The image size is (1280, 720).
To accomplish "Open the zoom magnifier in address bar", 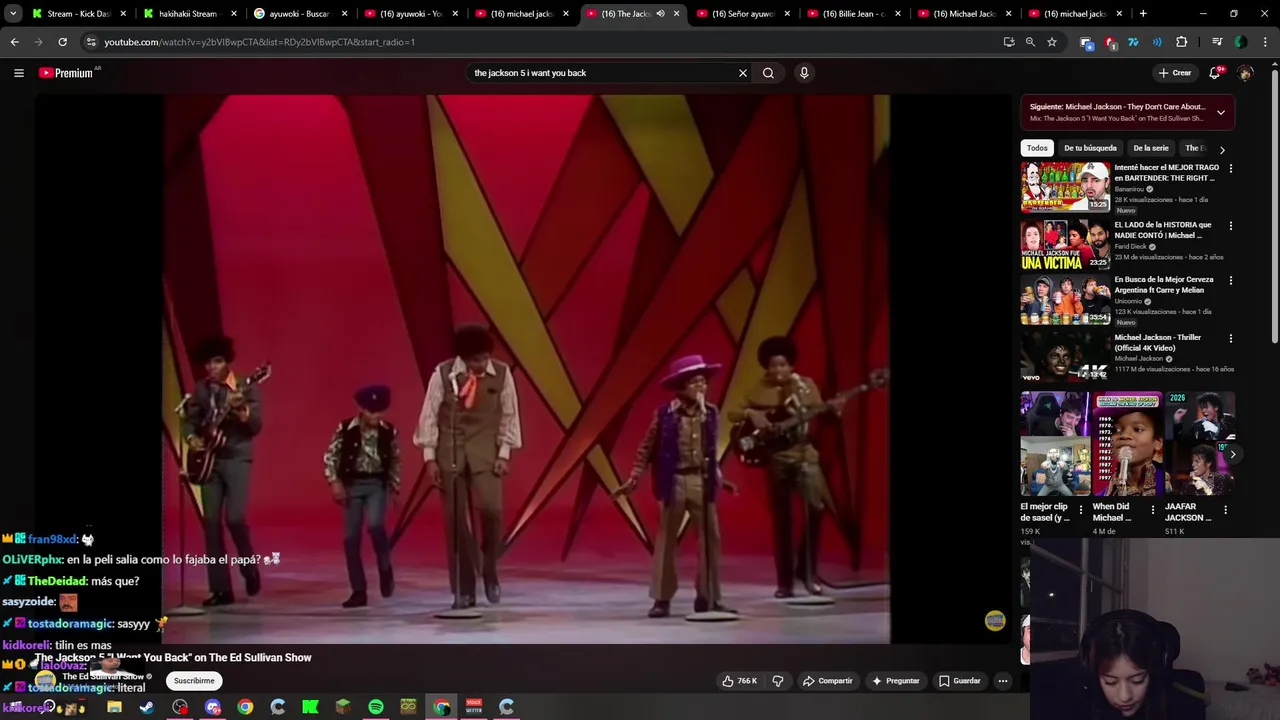I will tap(1030, 42).
